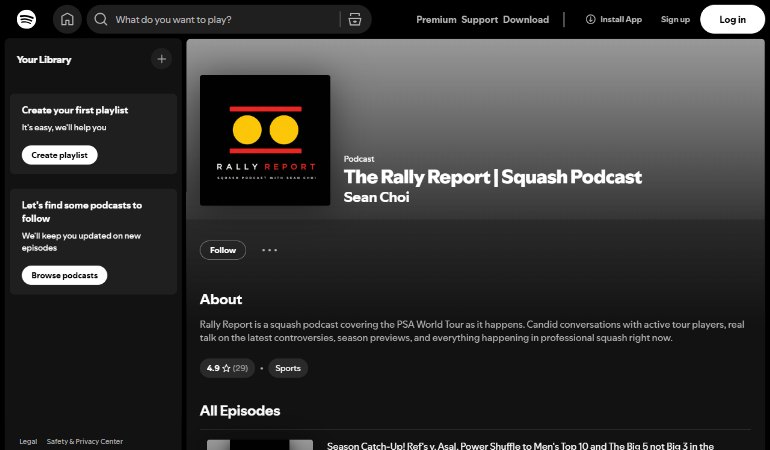Screen dimensions: 770x450
Task: Click the search magnifier icon
Action: click(101, 20)
